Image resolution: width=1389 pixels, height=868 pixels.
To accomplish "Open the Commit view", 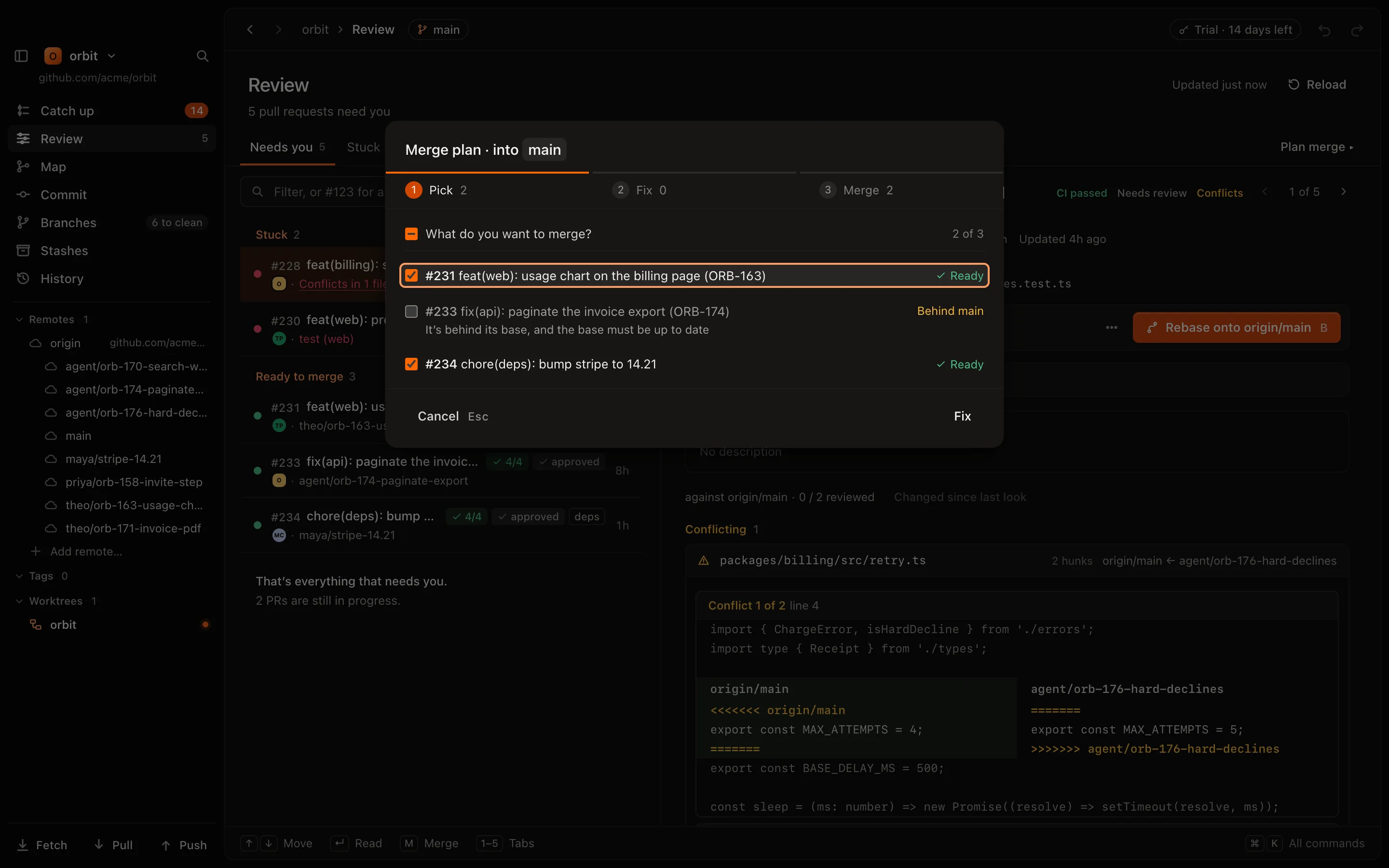I will click(x=111, y=195).
